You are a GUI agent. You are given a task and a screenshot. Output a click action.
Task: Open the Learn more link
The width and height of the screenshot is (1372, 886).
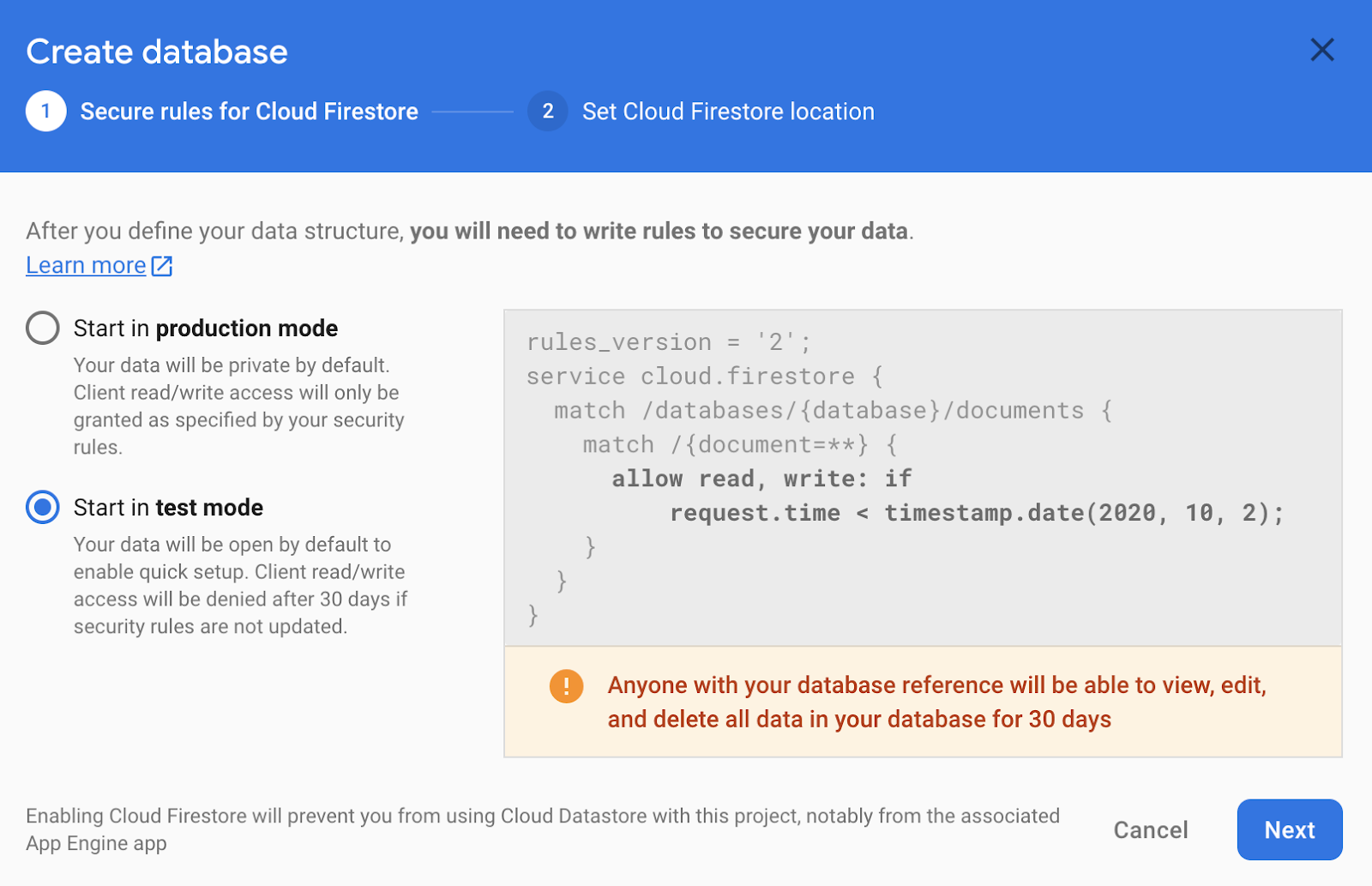point(86,266)
